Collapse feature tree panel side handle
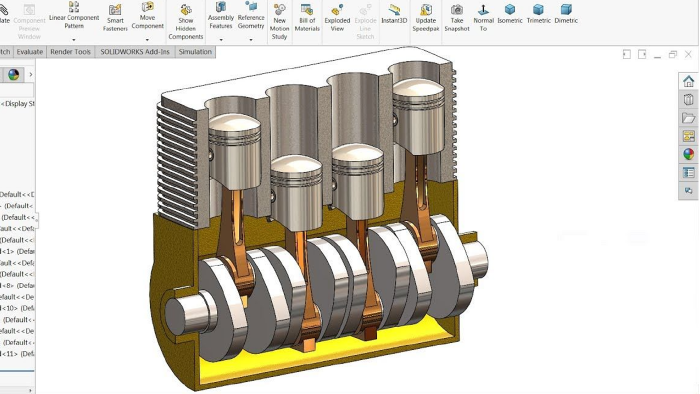Image resolution: width=700 pixels, height=394 pixels. (37, 220)
